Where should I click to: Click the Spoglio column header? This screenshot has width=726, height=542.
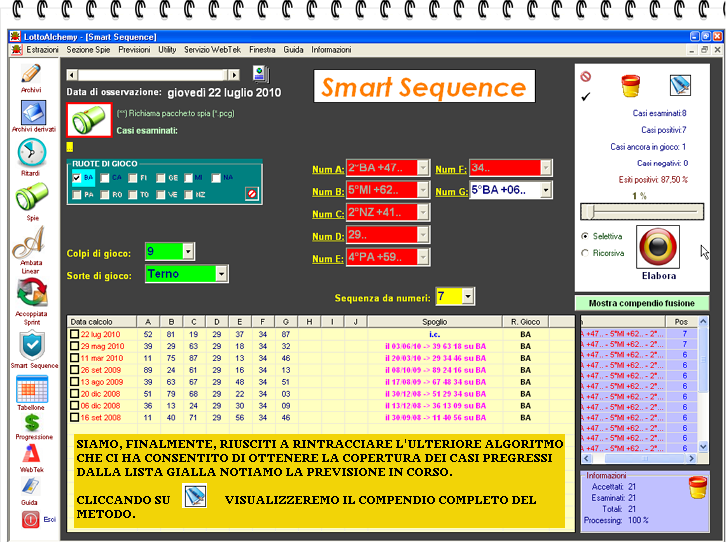pyautogui.click(x=434, y=322)
